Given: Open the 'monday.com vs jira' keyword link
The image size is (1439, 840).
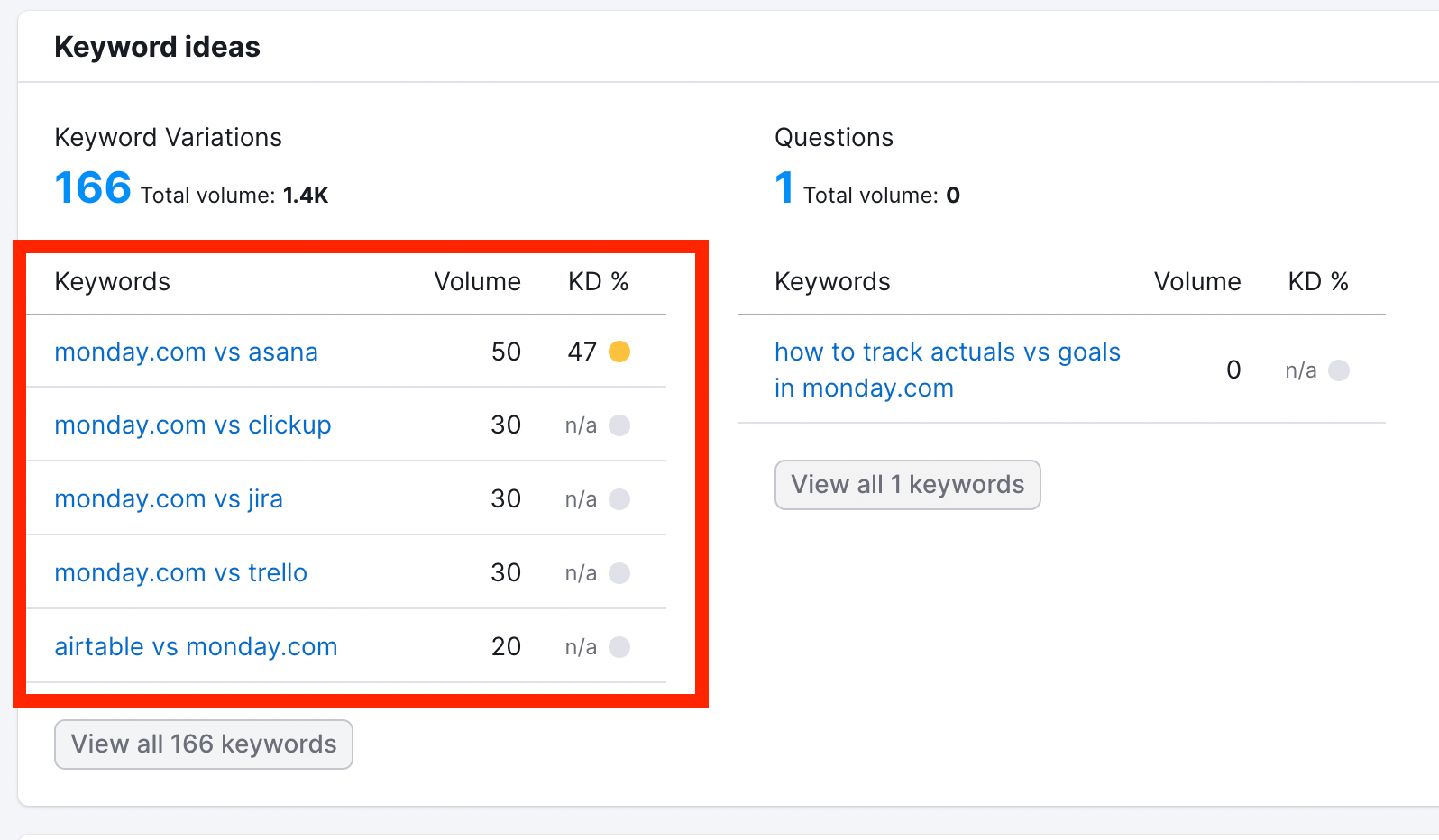Looking at the screenshot, I should pos(169,498).
